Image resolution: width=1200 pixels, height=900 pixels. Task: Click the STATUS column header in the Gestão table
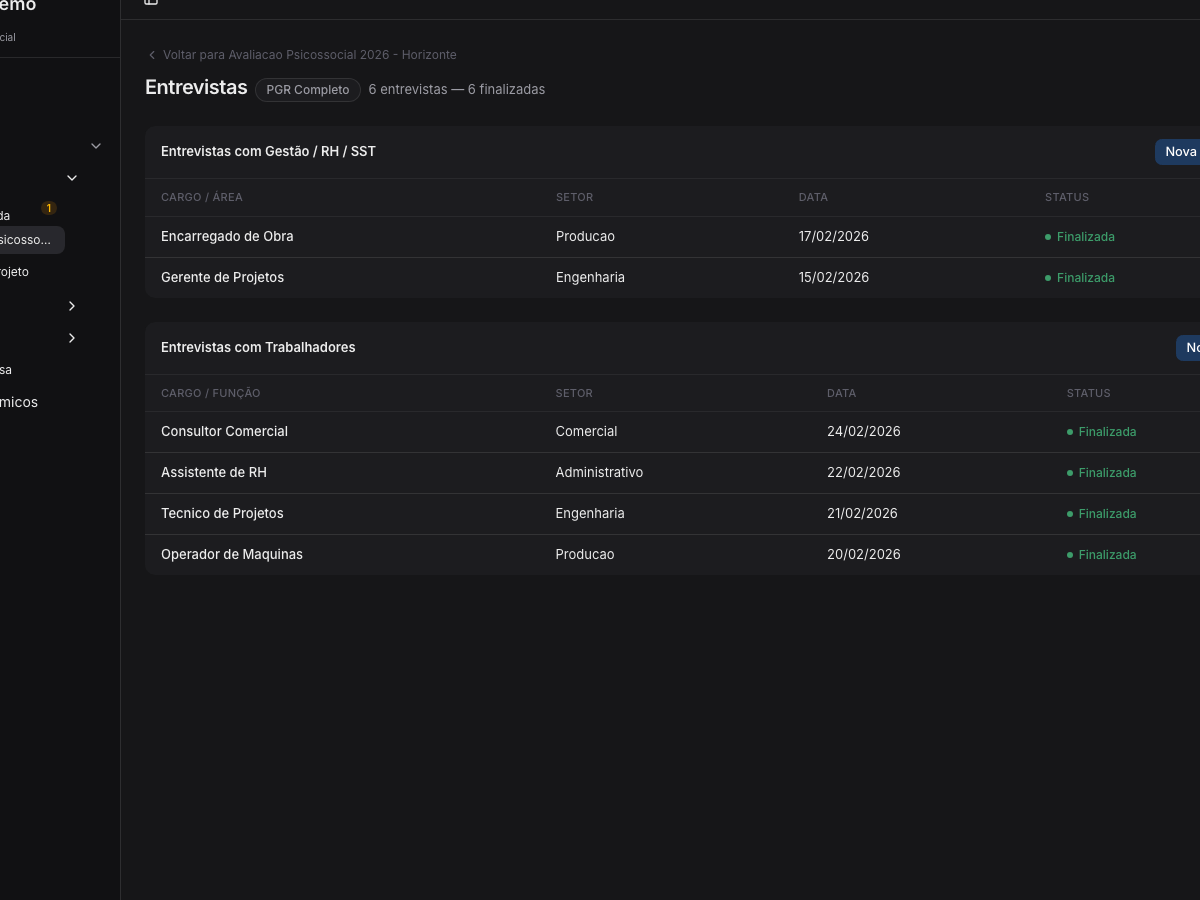pos(1067,198)
